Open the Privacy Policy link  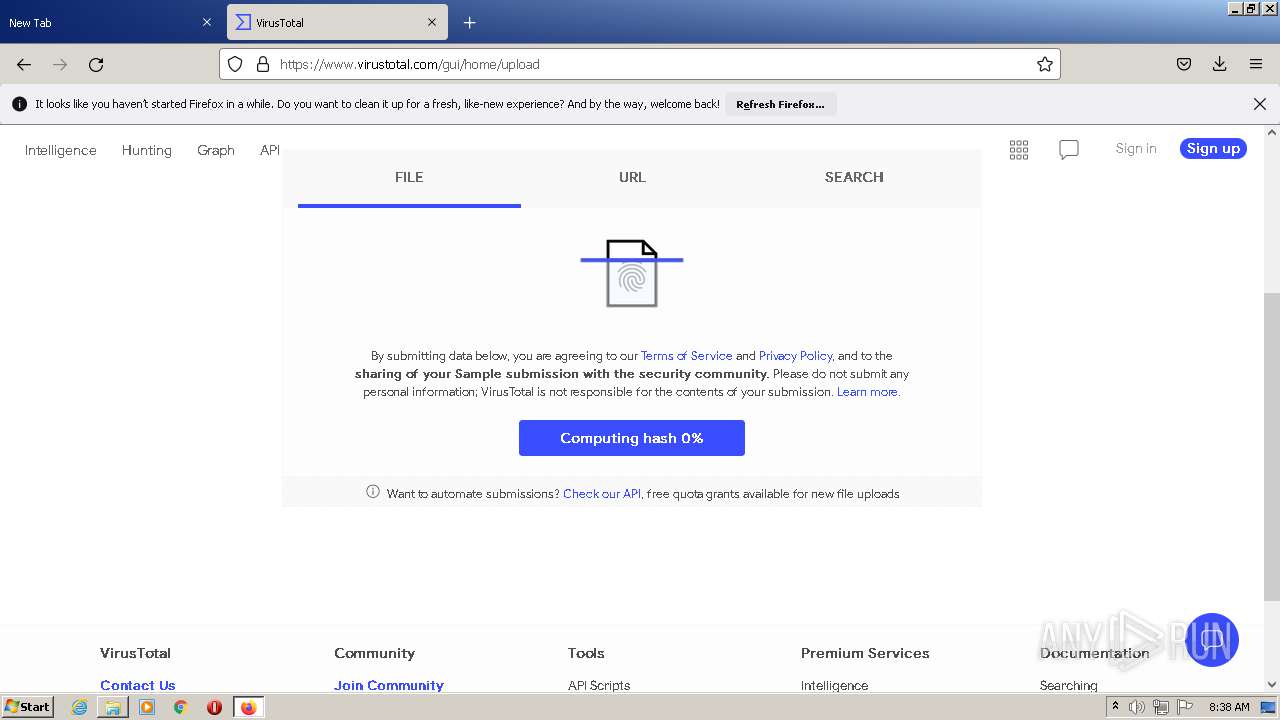(x=795, y=355)
